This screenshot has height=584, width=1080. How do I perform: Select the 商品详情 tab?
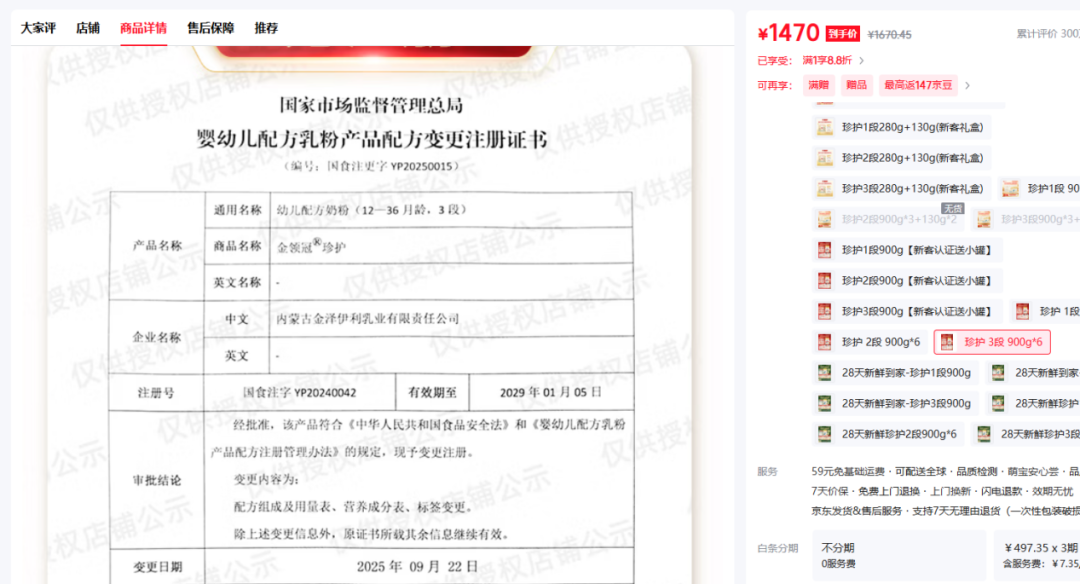(x=143, y=28)
